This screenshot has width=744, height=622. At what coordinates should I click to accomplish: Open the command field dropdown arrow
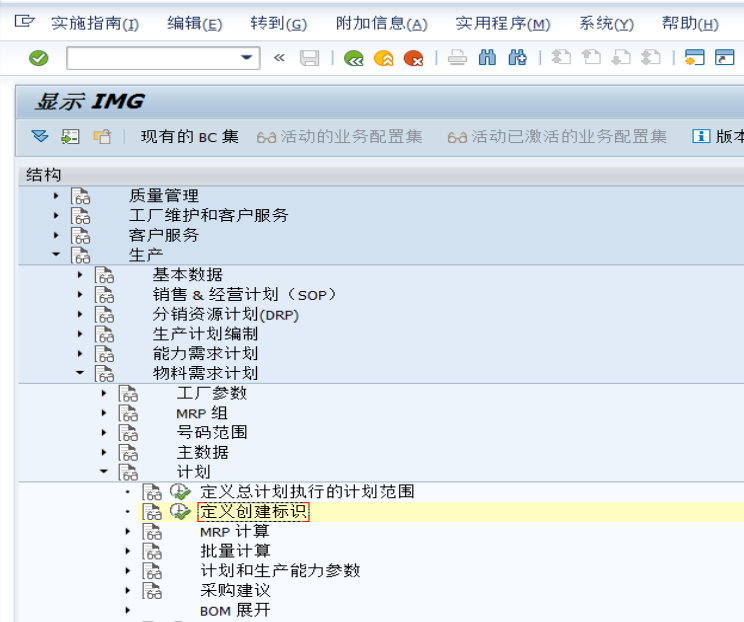246,57
